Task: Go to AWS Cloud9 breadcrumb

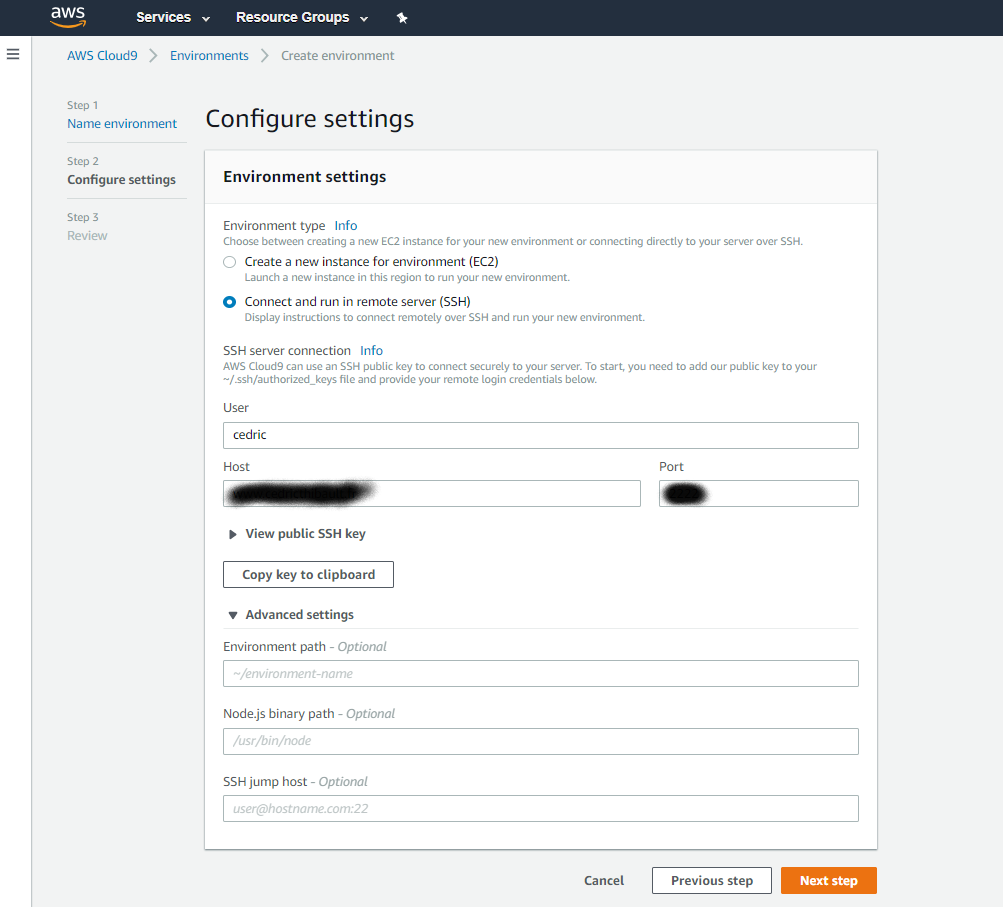Action: 102,56
